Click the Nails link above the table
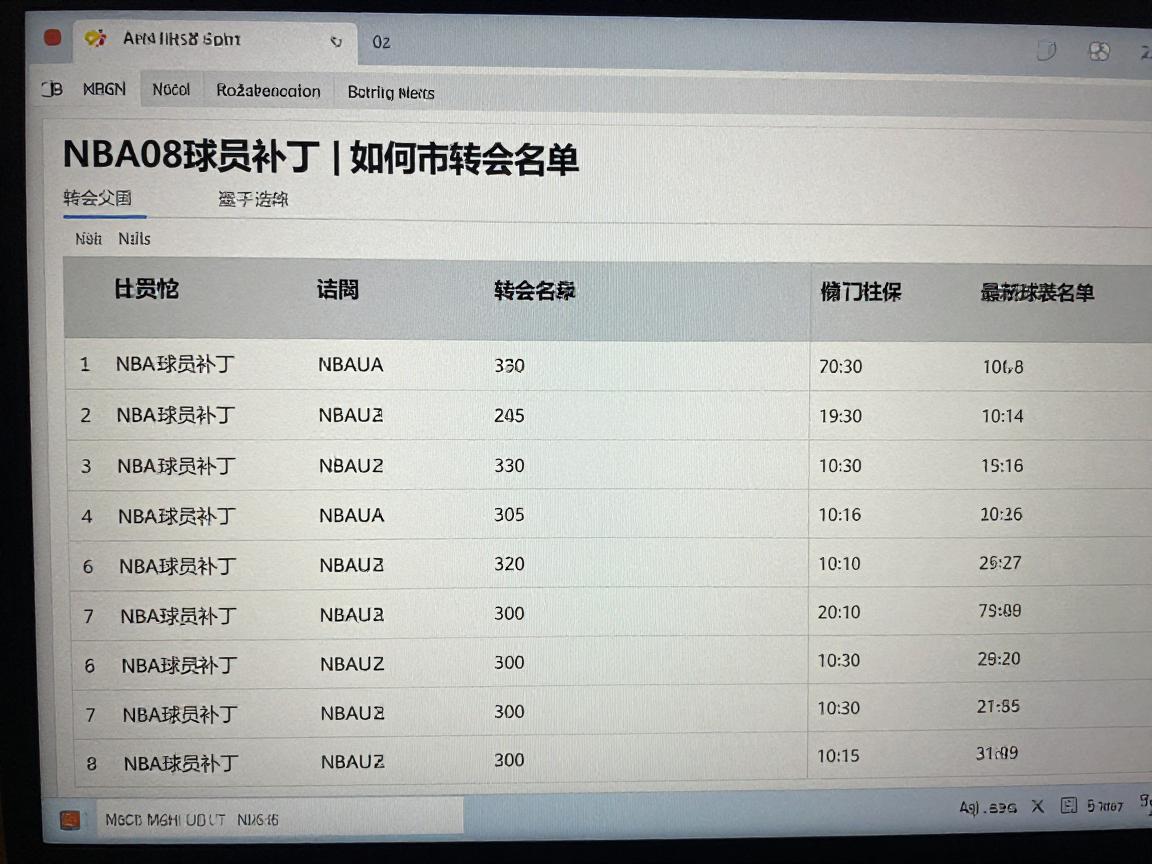This screenshot has width=1152, height=864. pyautogui.click(x=134, y=239)
